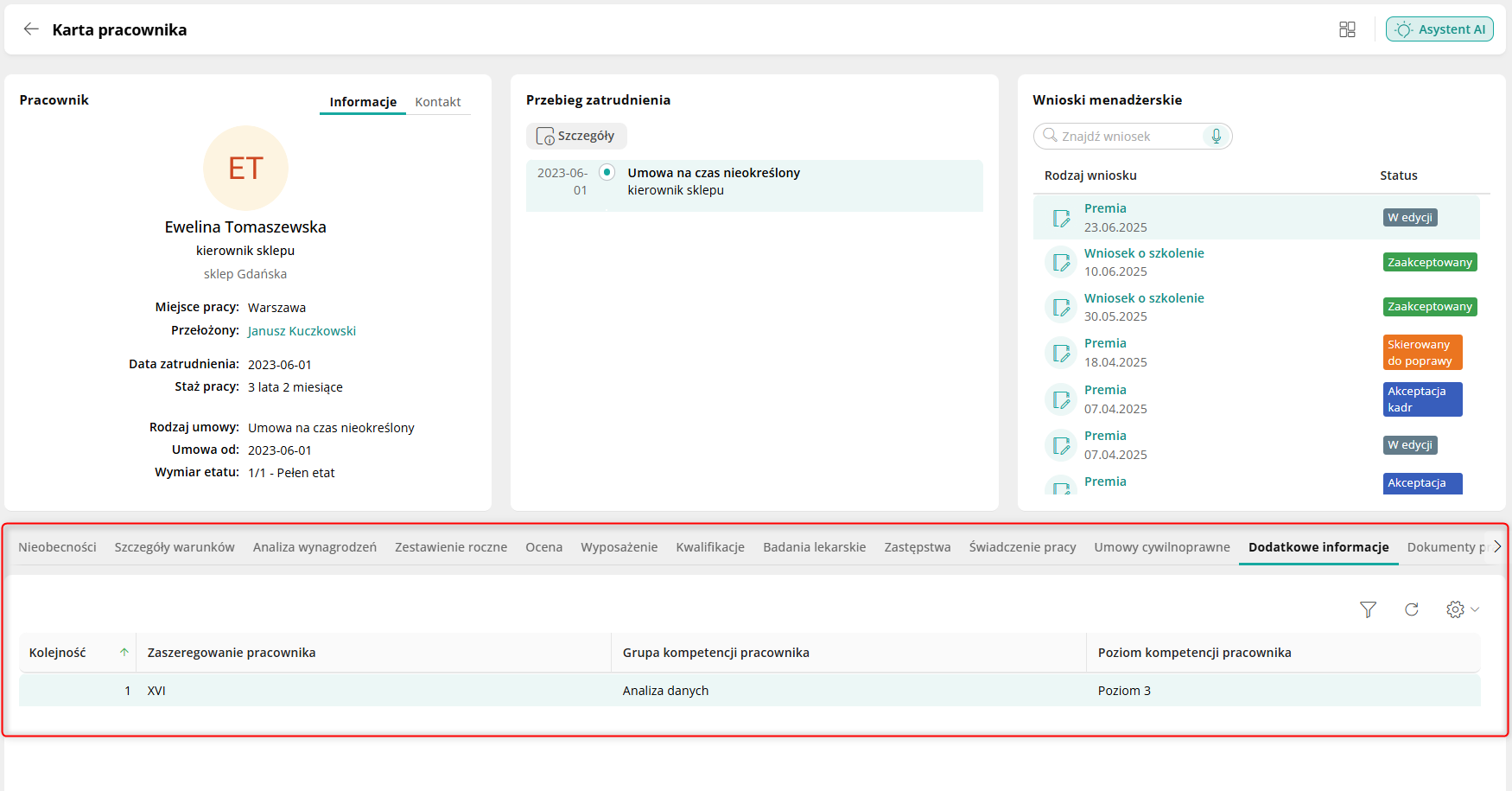Open the table settings gear dropdown

(x=1462, y=609)
